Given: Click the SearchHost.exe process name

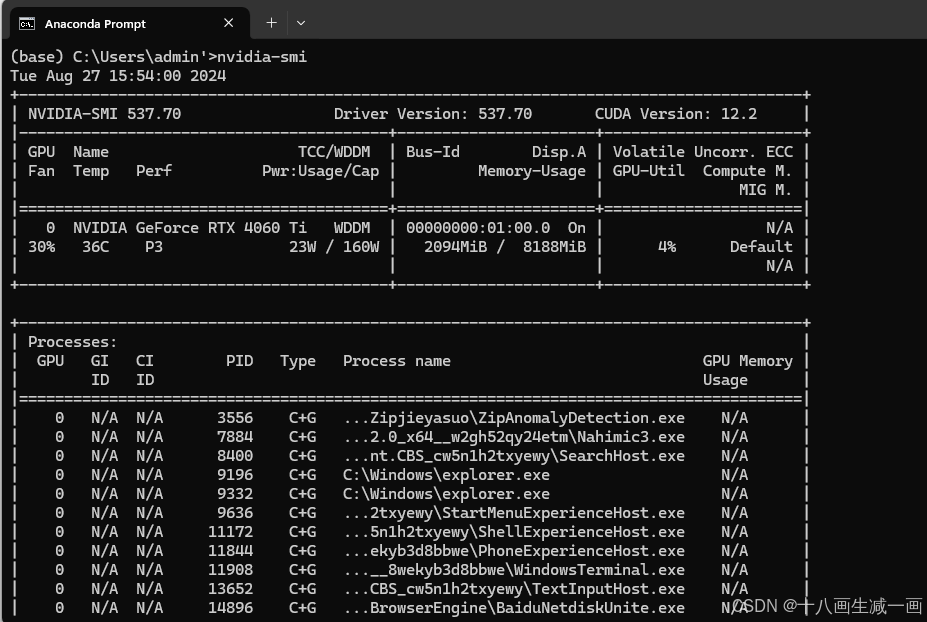Looking at the screenshot, I should [x=514, y=455].
